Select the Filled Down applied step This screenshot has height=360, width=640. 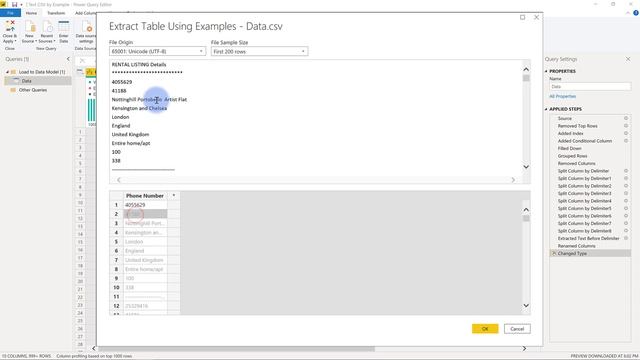click(x=569, y=149)
